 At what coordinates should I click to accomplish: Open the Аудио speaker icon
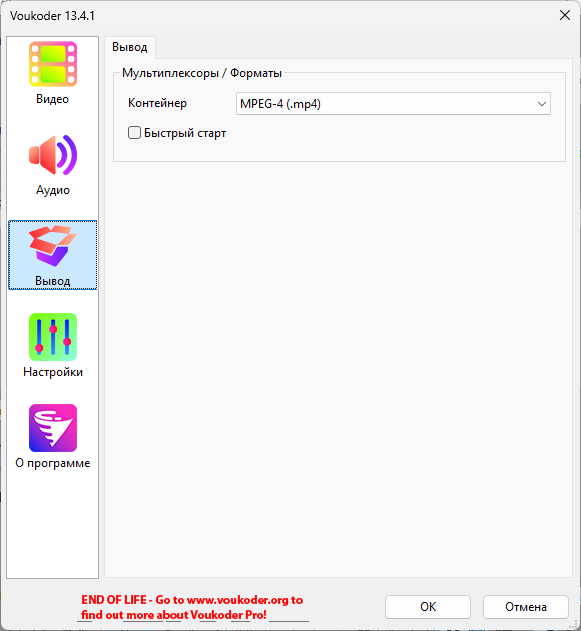click(x=53, y=155)
